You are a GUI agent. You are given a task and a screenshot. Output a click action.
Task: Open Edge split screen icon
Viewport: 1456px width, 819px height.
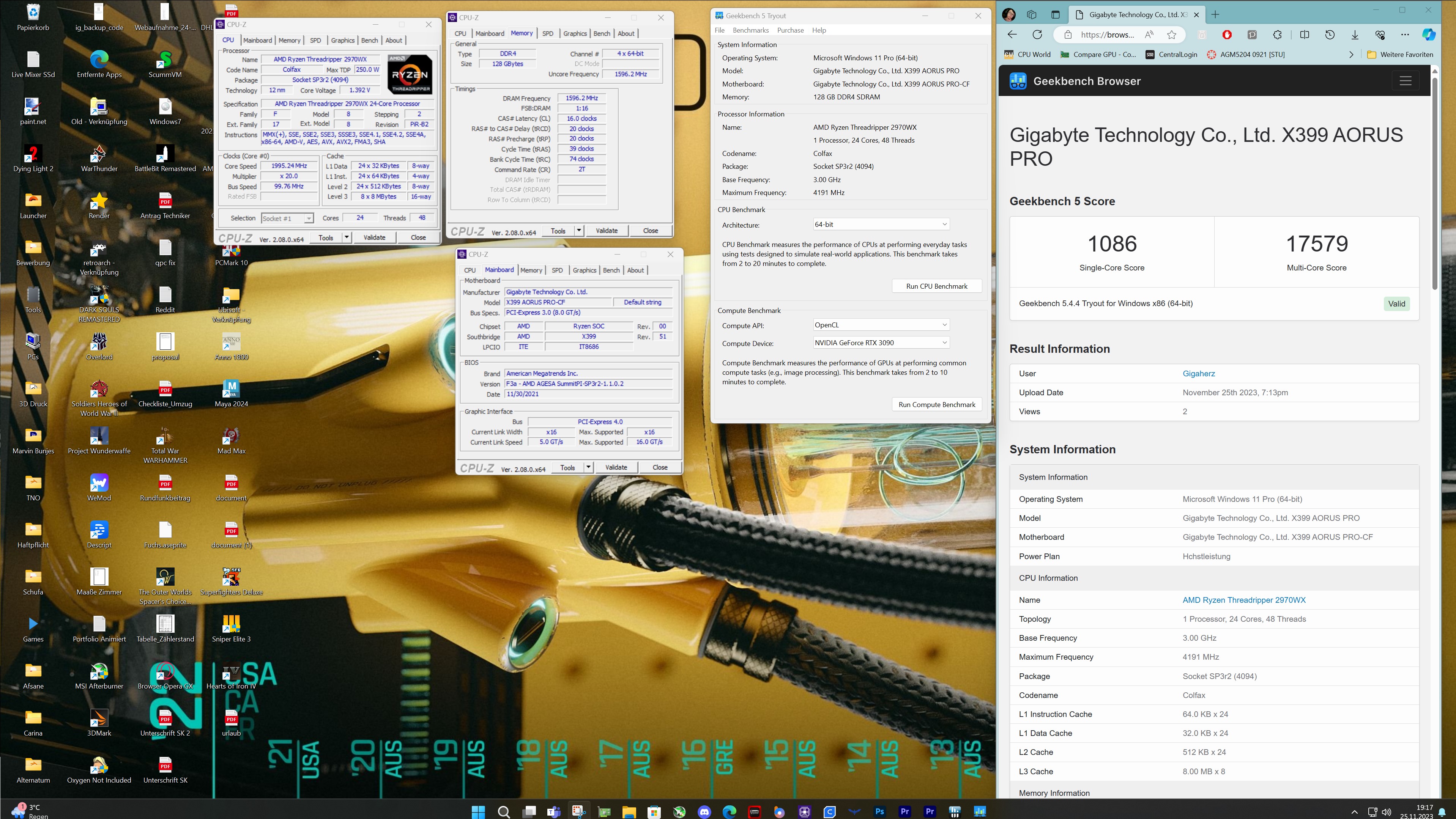1305,35
